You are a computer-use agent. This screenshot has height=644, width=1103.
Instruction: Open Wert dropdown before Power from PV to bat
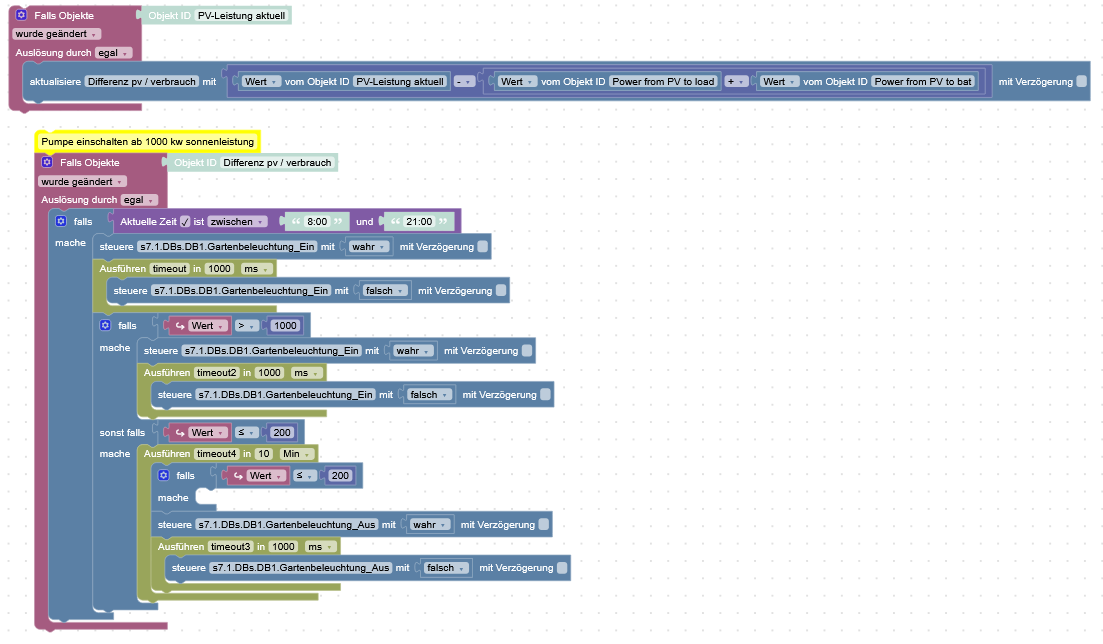(779, 82)
